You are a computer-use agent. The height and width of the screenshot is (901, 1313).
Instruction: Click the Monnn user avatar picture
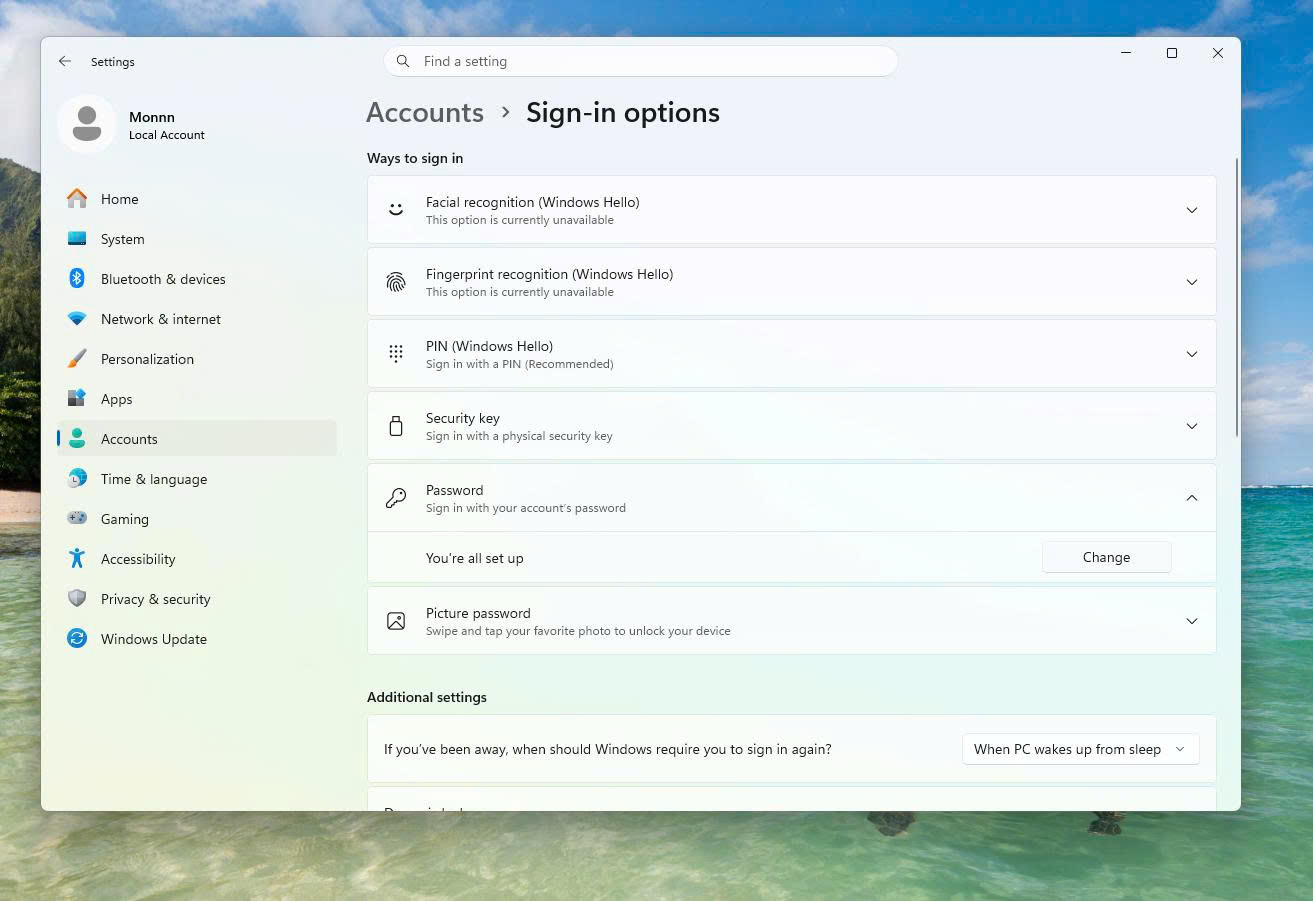87,124
